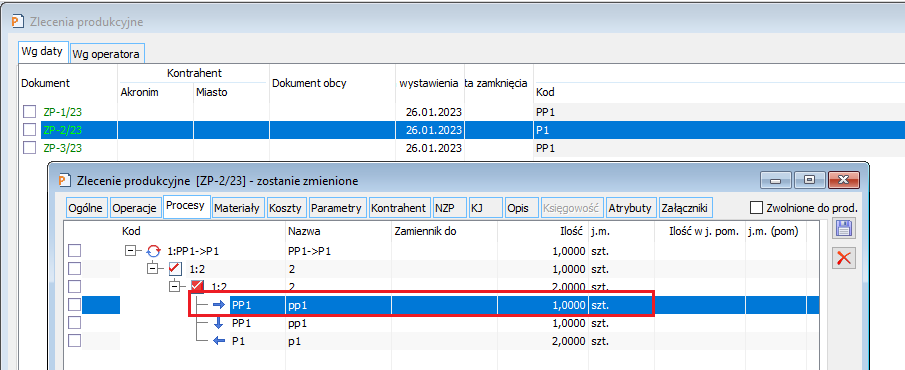This screenshot has height=370, width=905.
Task: Click the red circular process icon for 1:PP1->P1
Action: pyautogui.click(x=153, y=251)
